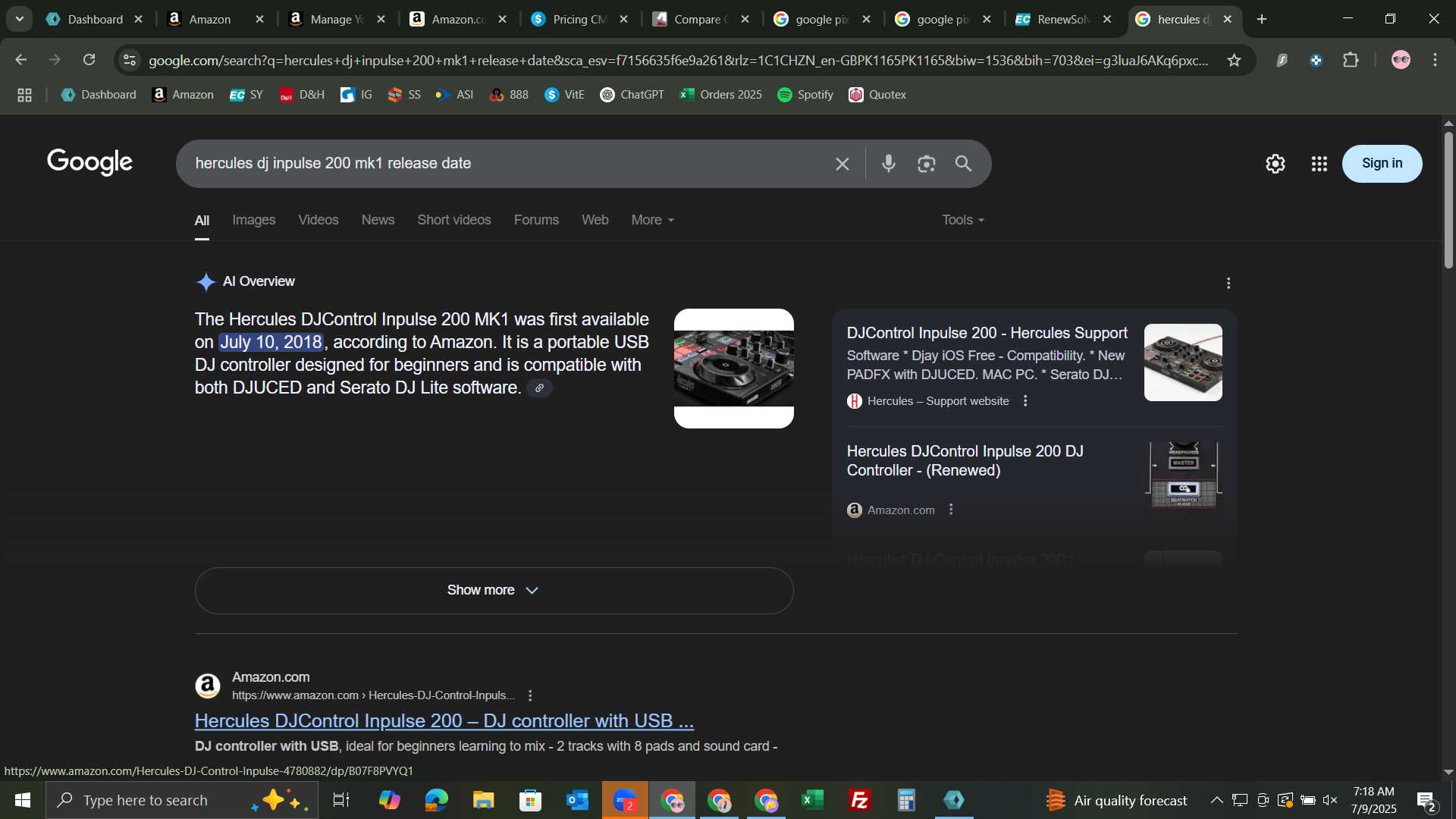Open Chrome profile avatar
Viewport: 1456px width, 819px height.
coord(1401,60)
